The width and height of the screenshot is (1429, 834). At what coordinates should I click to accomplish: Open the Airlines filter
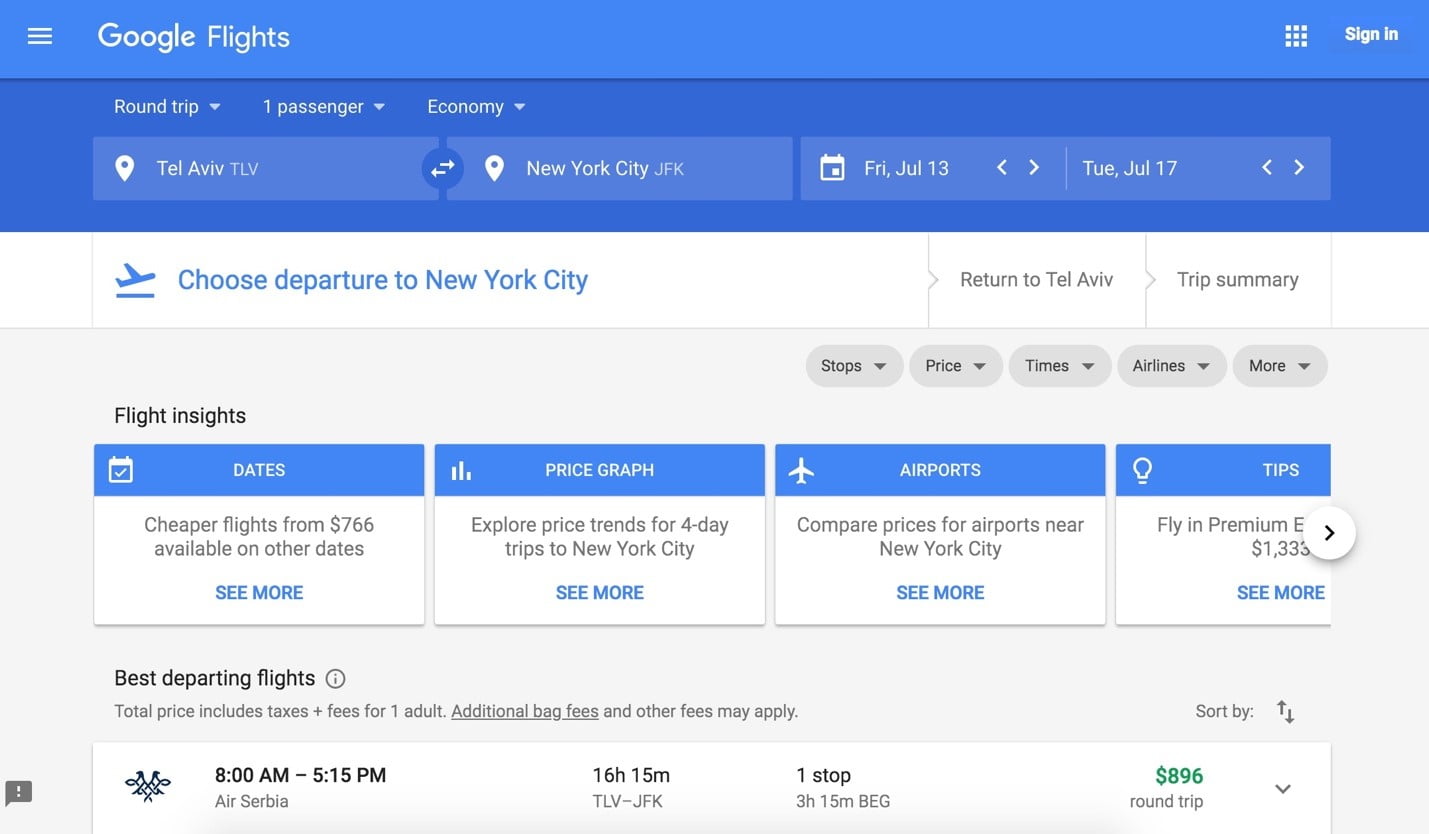pyautogui.click(x=1171, y=366)
